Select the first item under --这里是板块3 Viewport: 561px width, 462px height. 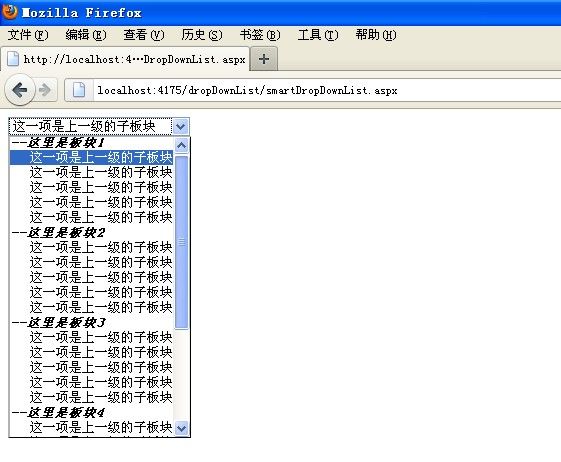click(92, 337)
